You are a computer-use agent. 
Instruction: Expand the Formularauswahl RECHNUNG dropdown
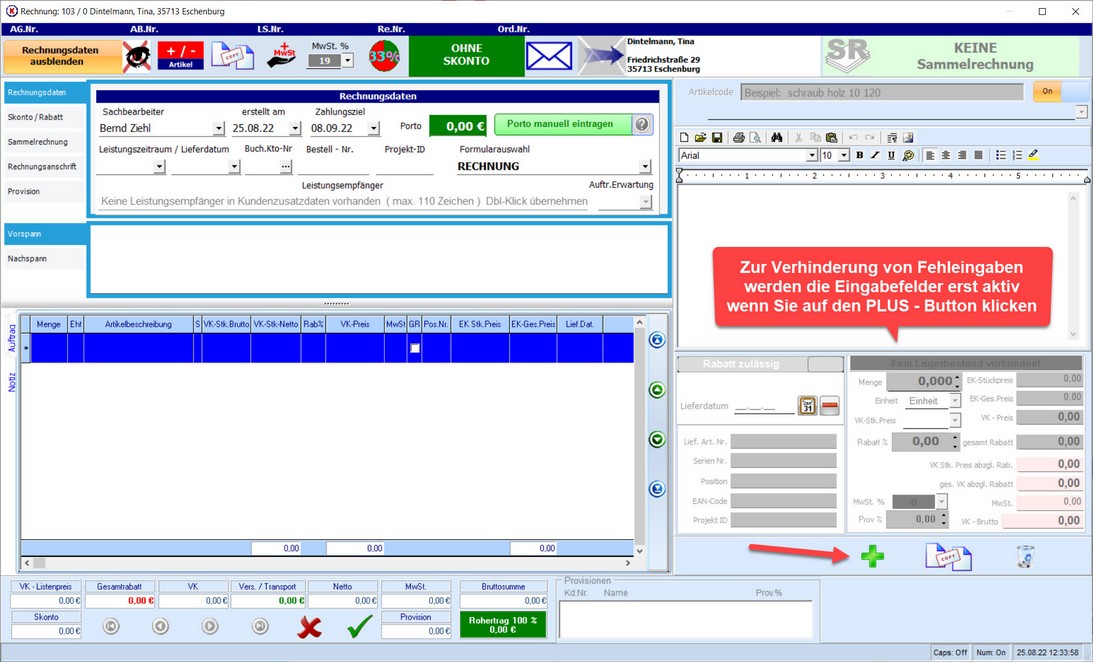click(645, 167)
